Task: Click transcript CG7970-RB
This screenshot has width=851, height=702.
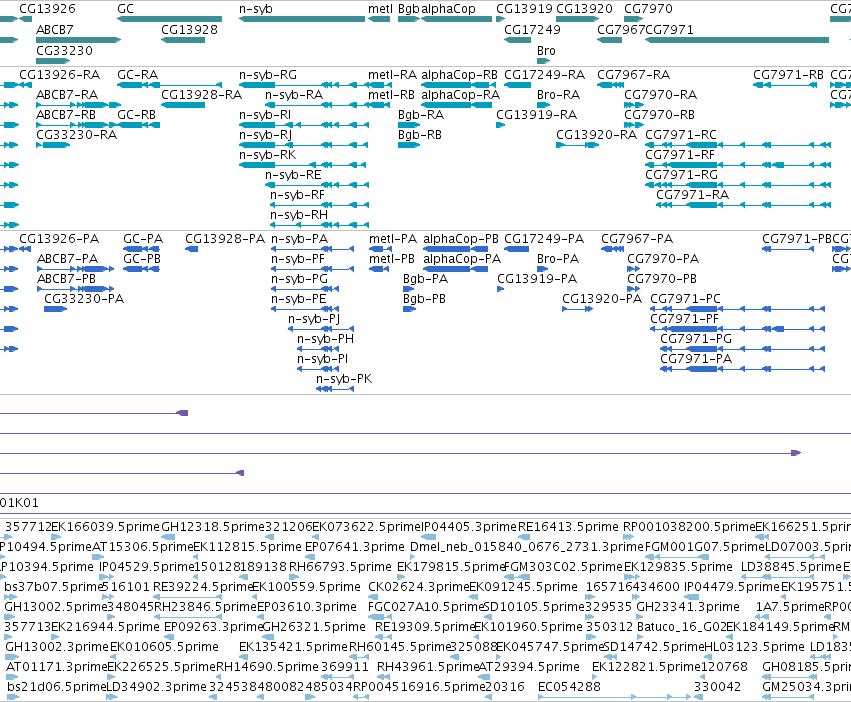Action: click(x=659, y=115)
